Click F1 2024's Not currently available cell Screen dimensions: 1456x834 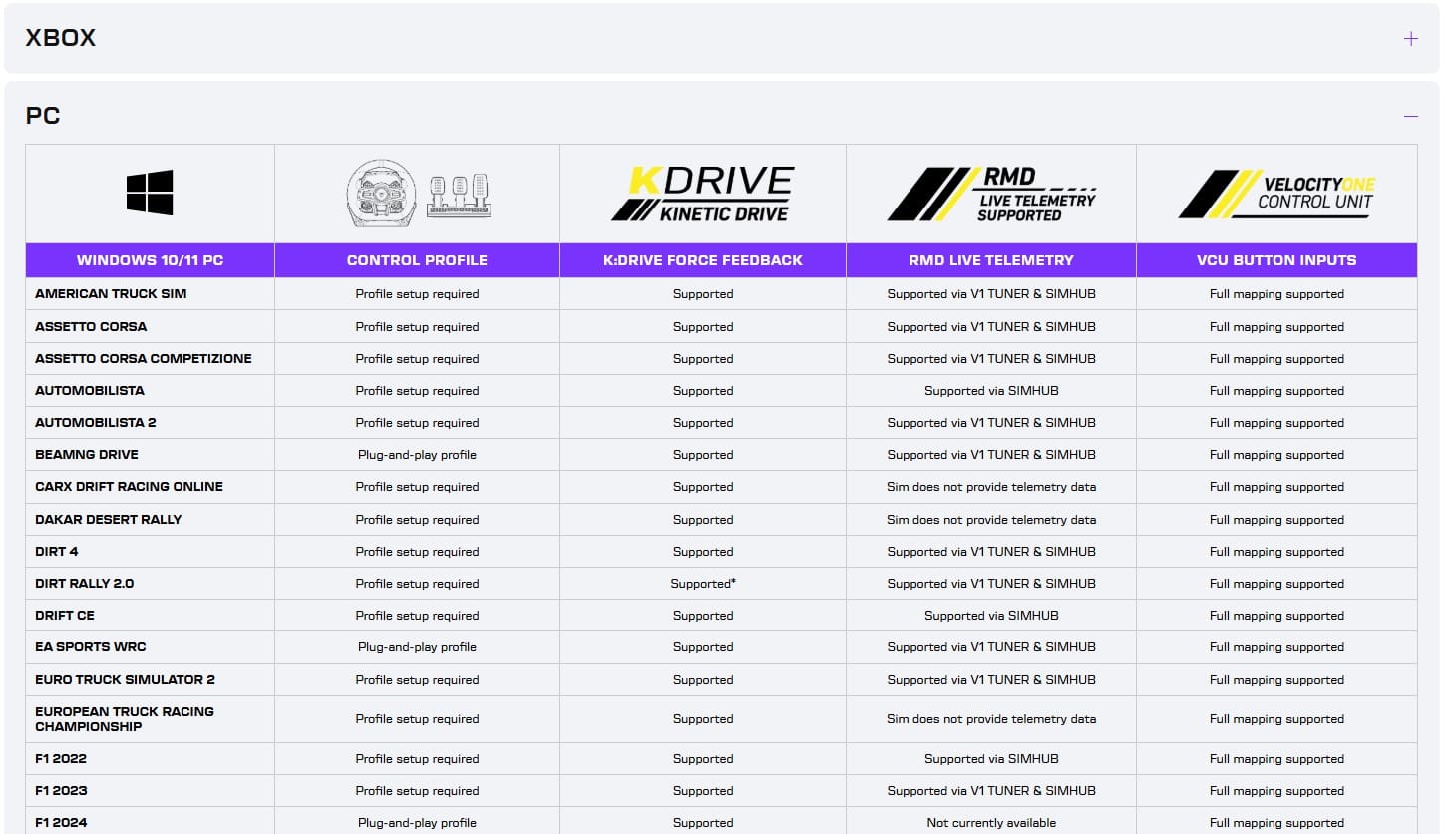click(991, 823)
